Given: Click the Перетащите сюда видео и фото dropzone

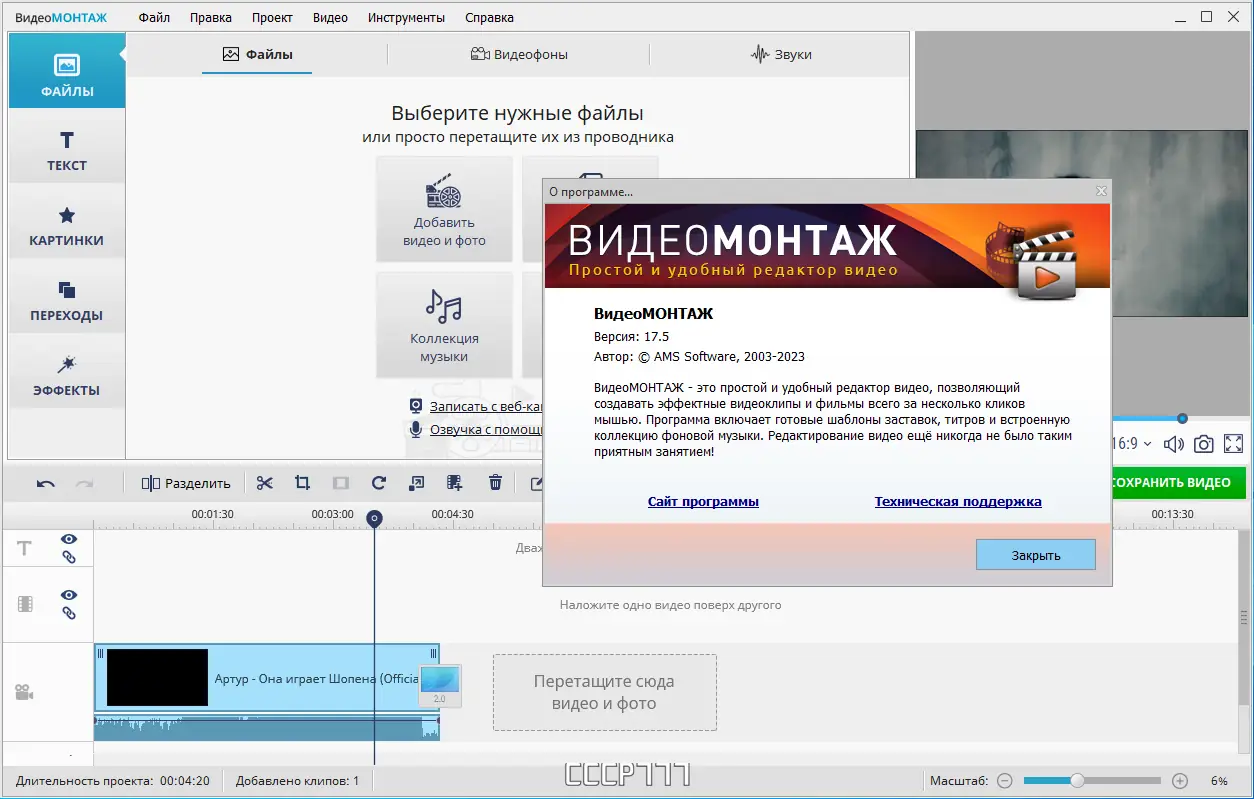Looking at the screenshot, I should pos(604,692).
